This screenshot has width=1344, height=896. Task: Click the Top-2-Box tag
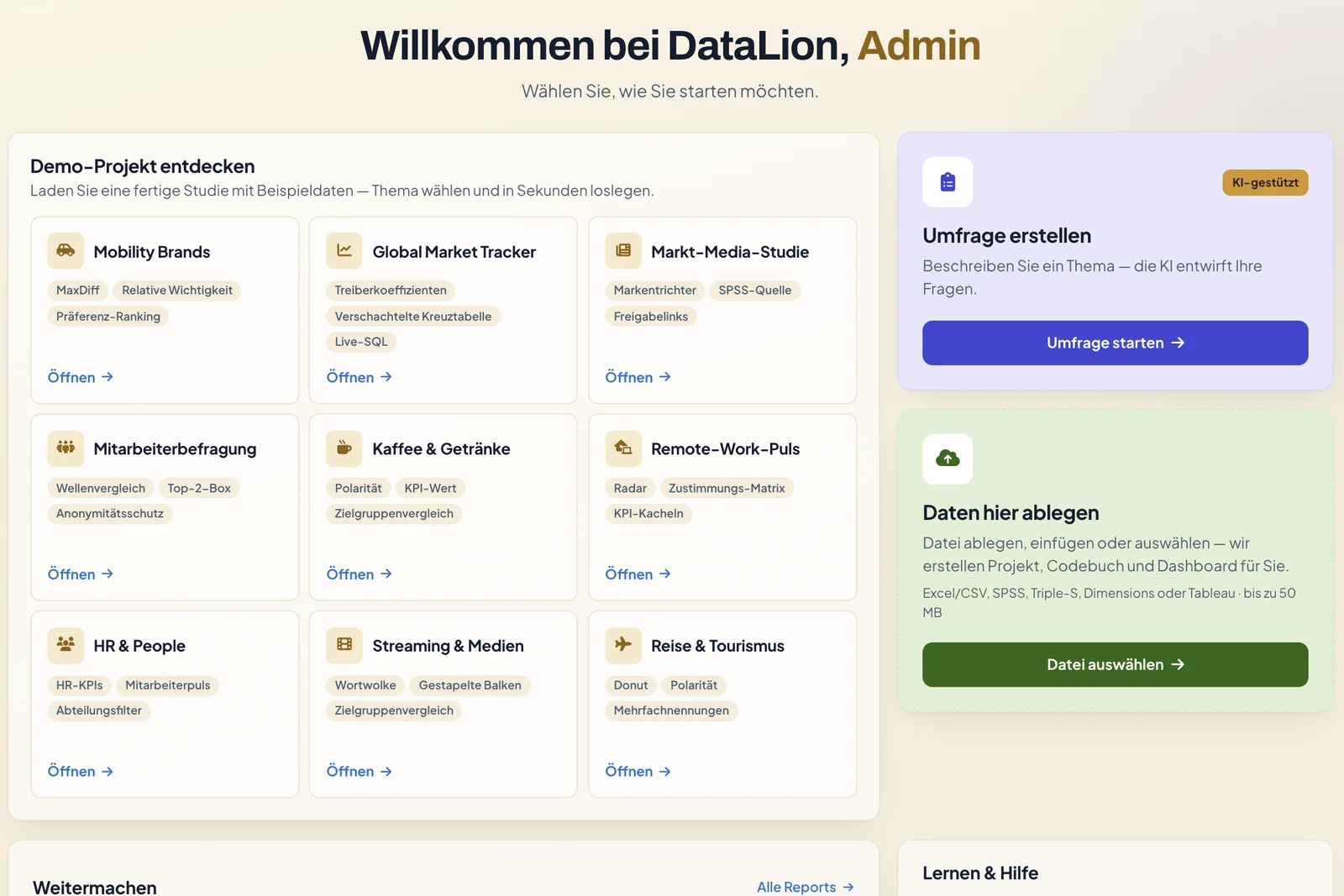coord(199,488)
